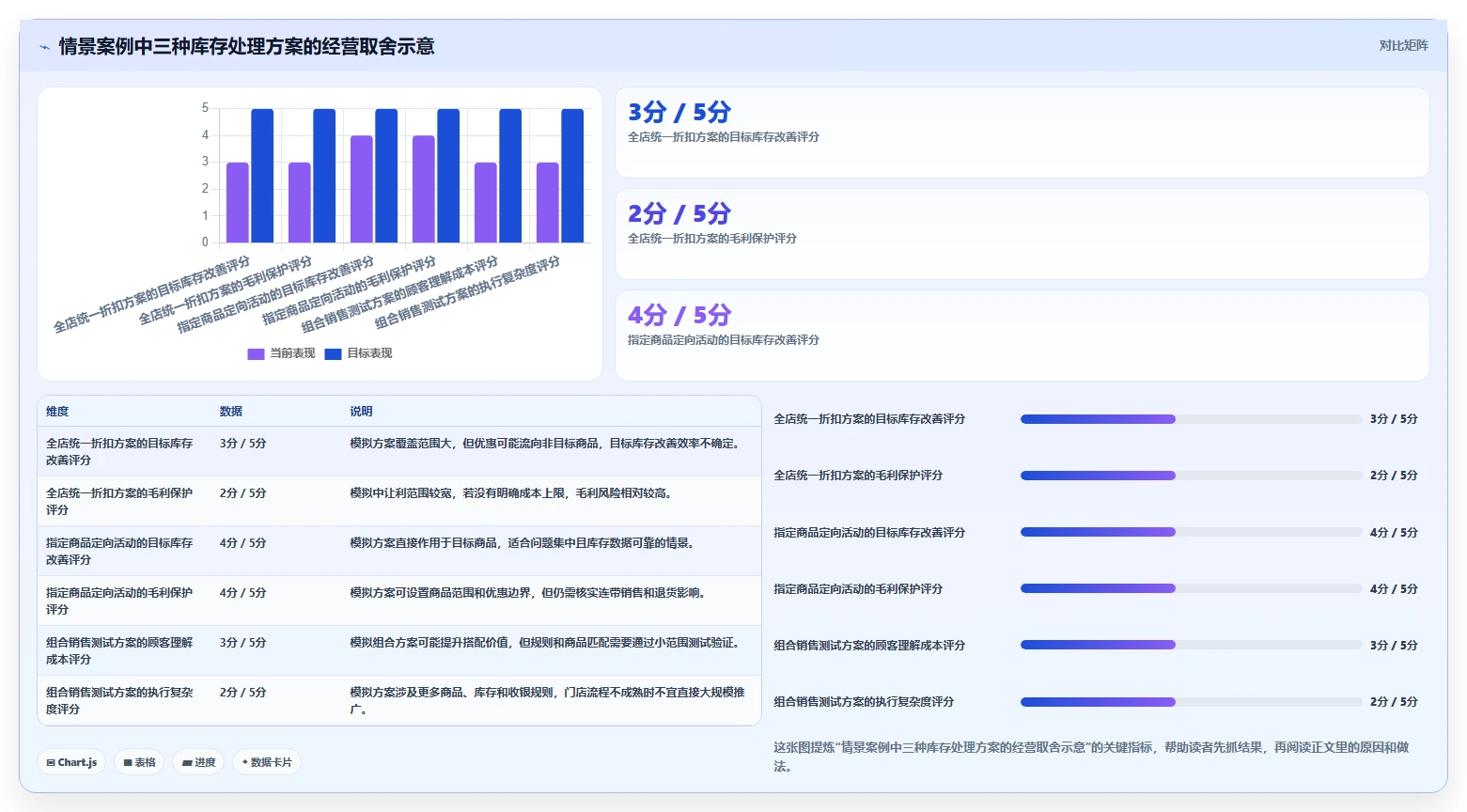1467x812 pixels.
Task: Click progress bar for 指定商品定向活动的毛利保护评分
Action: click(x=1191, y=588)
